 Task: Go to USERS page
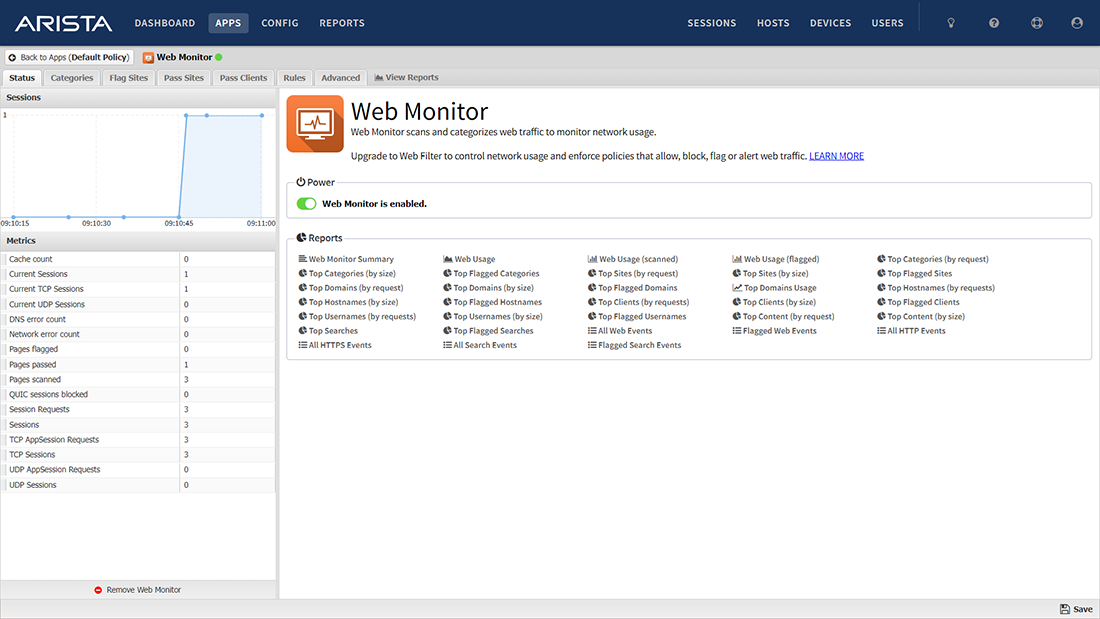[x=887, y=23]
